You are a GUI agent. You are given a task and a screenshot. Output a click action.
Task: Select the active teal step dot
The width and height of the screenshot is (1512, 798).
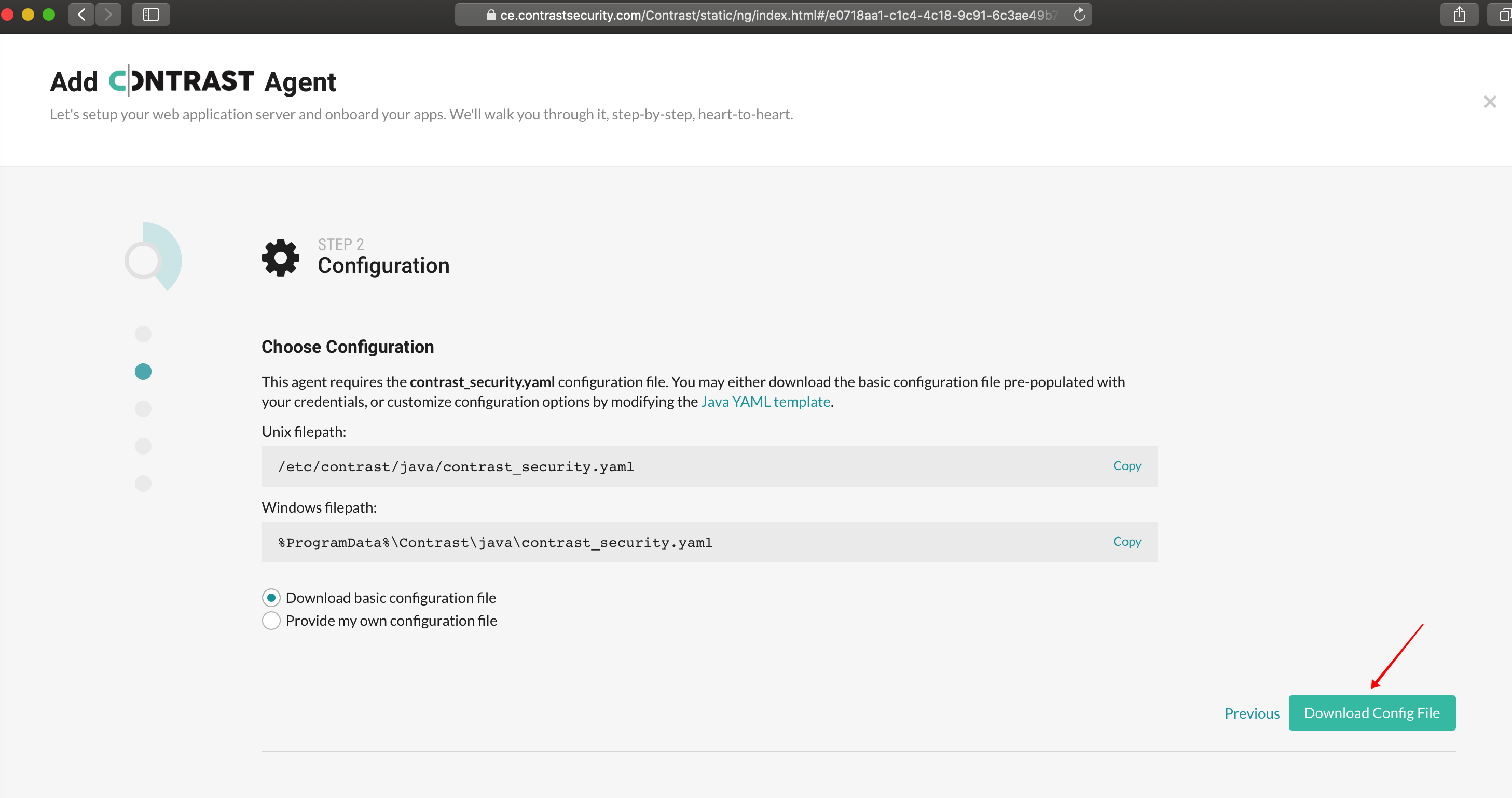[x=143, y=372]
